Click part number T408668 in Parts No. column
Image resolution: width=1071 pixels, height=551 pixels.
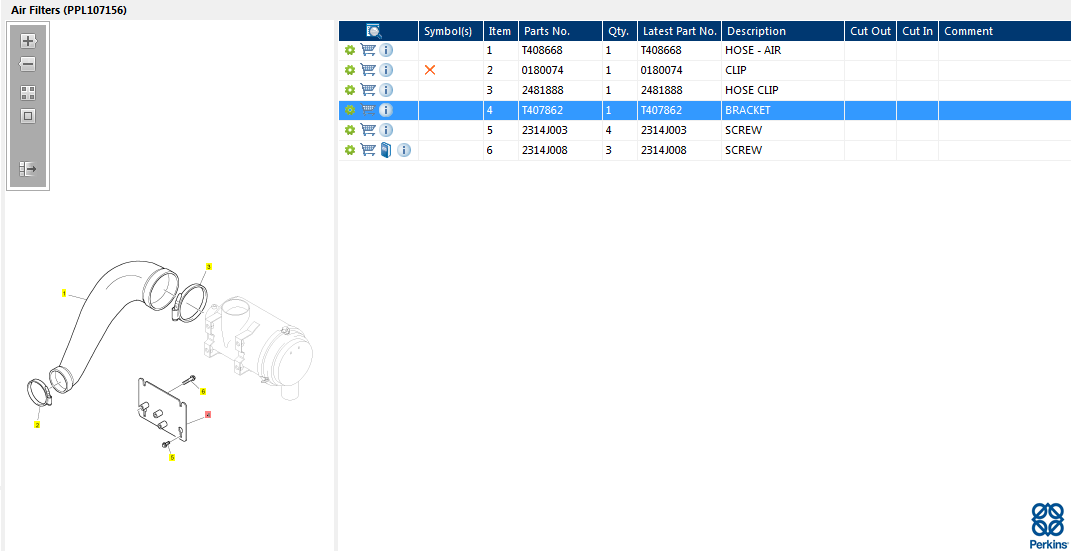coord(542,51)
